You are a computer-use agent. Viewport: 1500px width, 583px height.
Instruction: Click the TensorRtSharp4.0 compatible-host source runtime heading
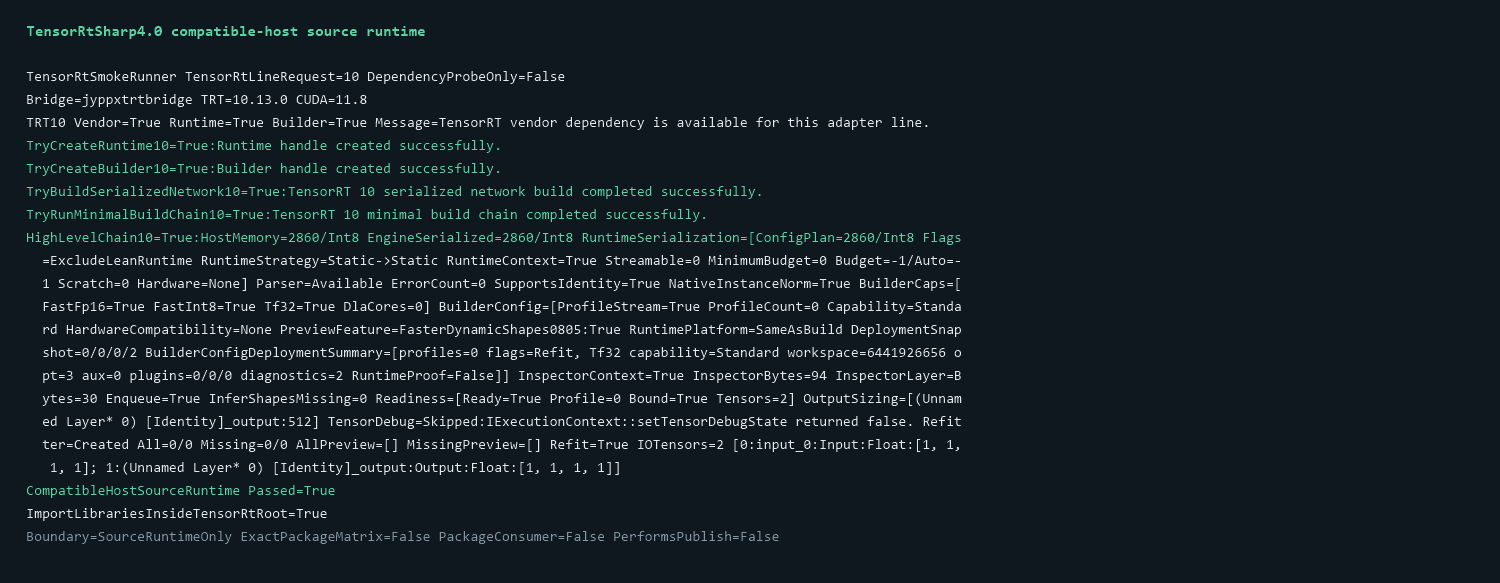tap(225, 31)
